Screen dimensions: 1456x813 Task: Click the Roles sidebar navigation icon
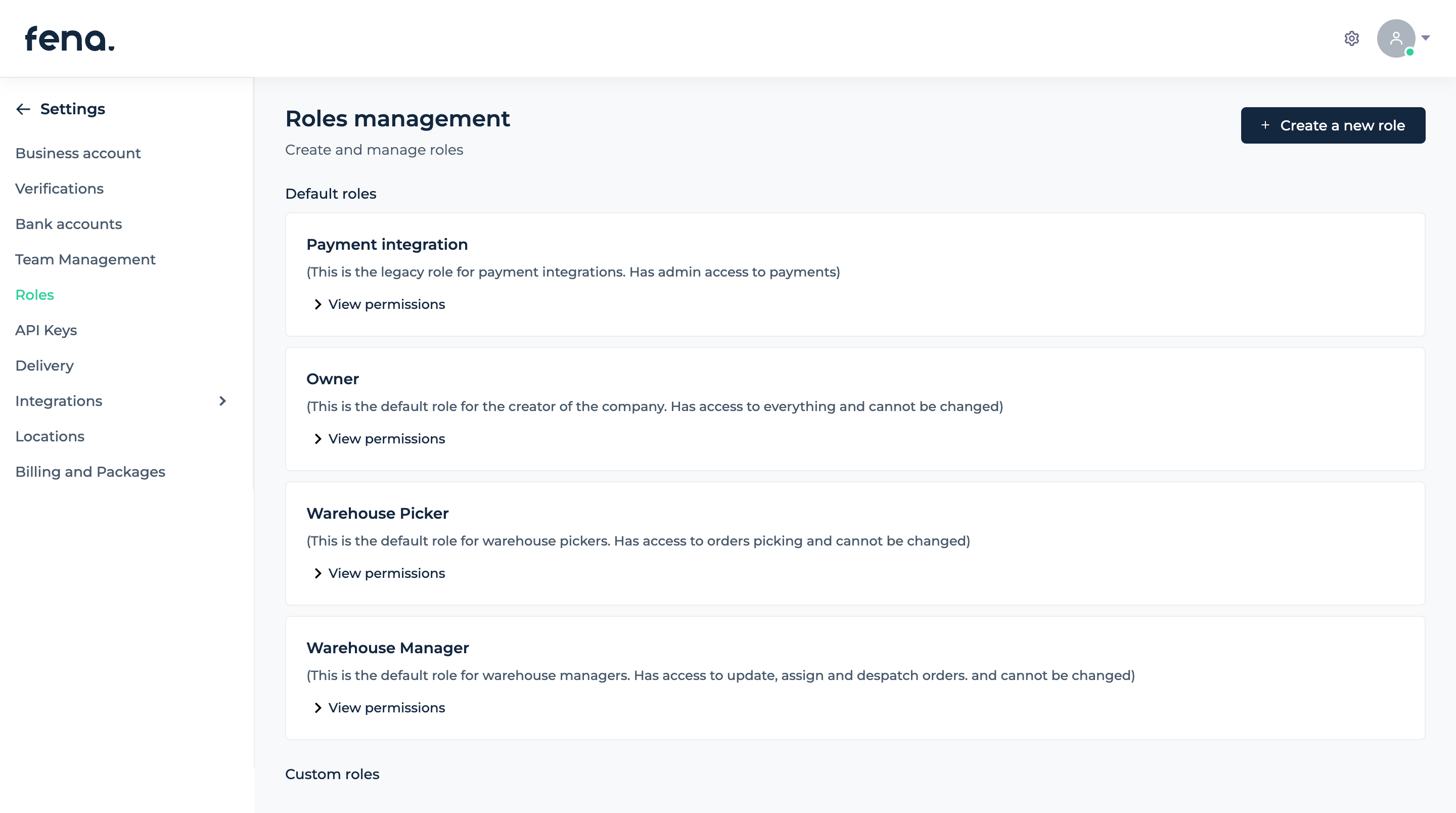pyautogui.click(x=34, y=294)
